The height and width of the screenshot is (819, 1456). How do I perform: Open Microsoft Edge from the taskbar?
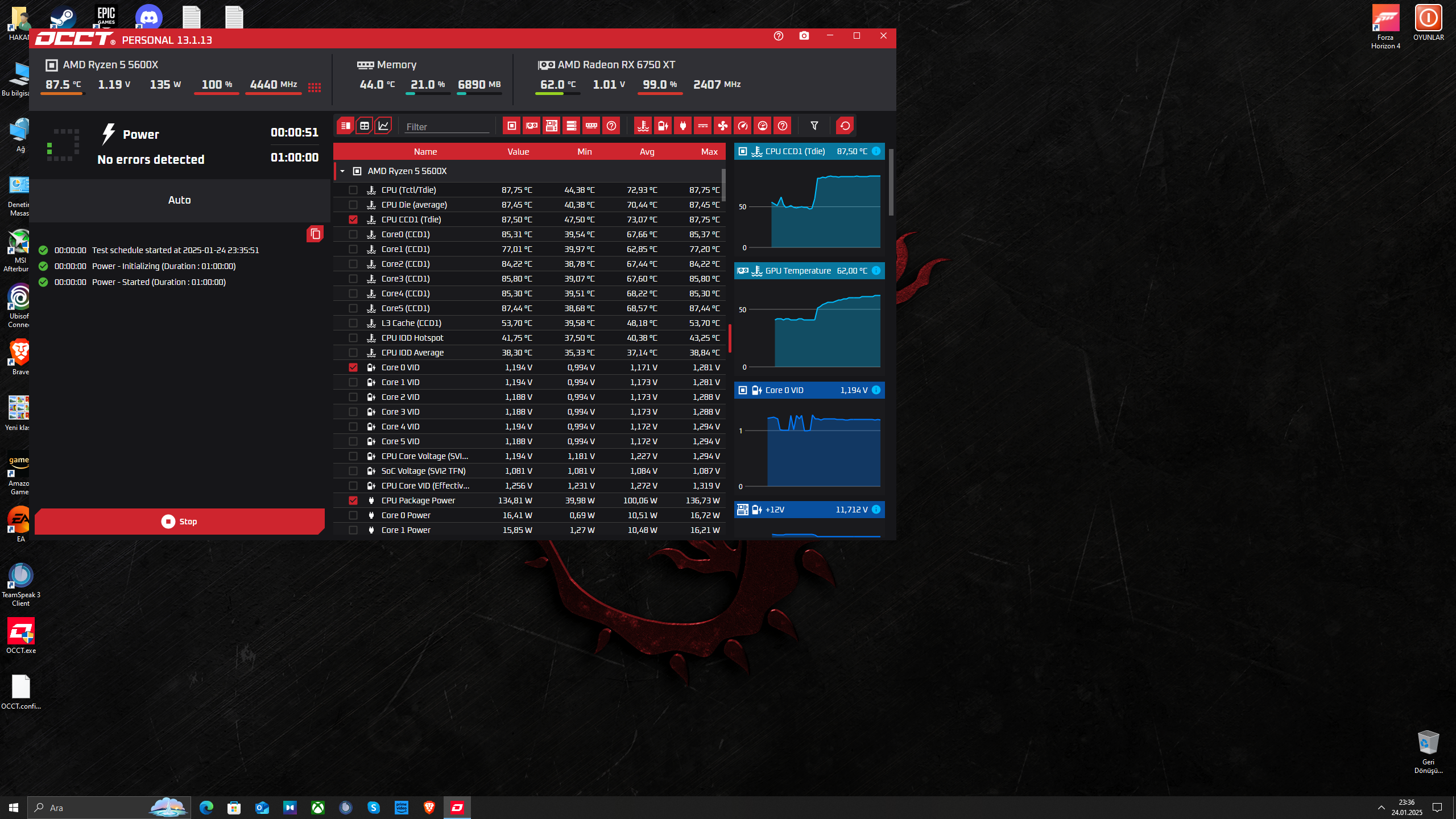click(206, 808)
